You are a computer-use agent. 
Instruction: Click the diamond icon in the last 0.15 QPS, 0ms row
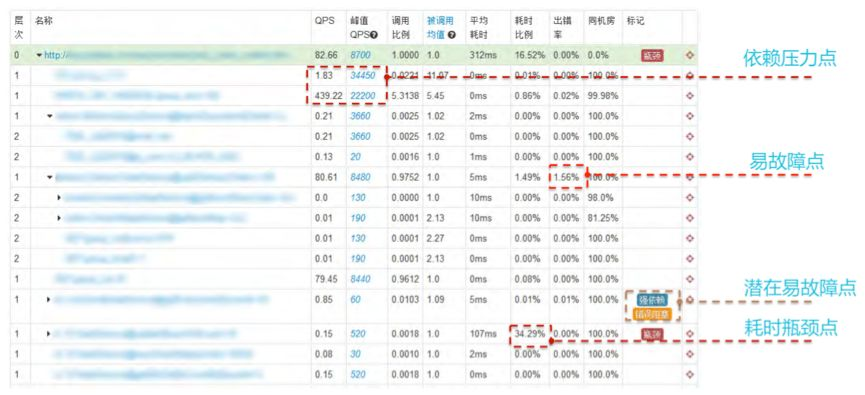(x=690, y=375)
